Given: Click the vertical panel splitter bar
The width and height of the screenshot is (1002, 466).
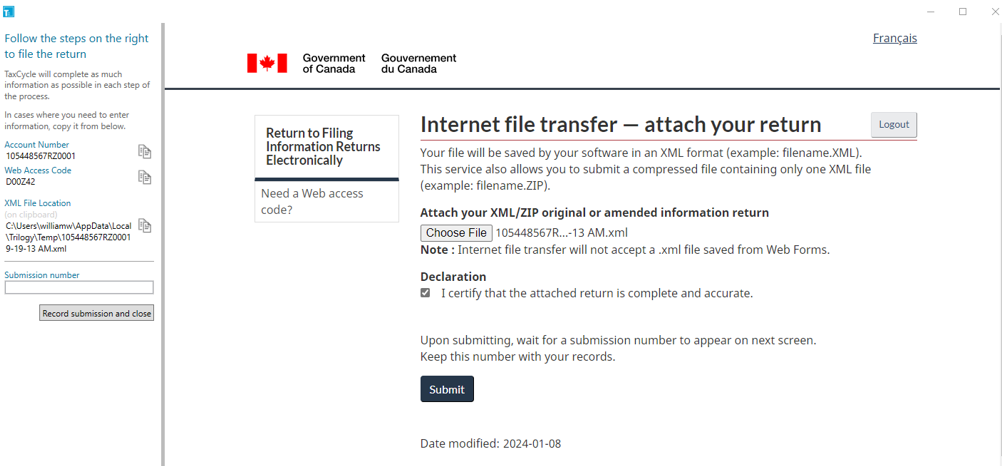Looking at the screenshot, I should pos(162,243).
